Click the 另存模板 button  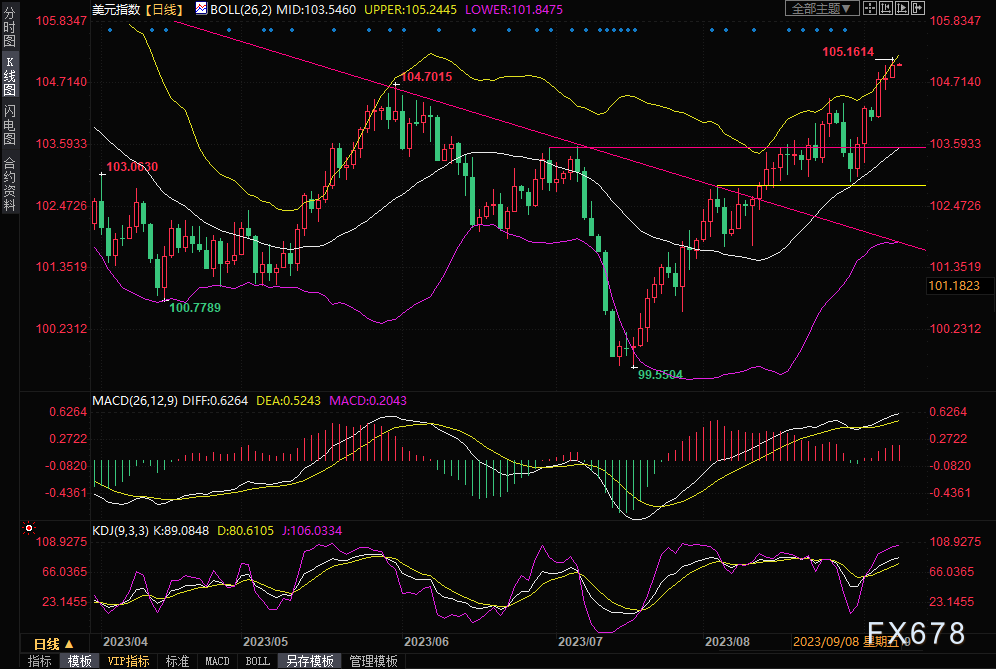(x=309, y=661)
